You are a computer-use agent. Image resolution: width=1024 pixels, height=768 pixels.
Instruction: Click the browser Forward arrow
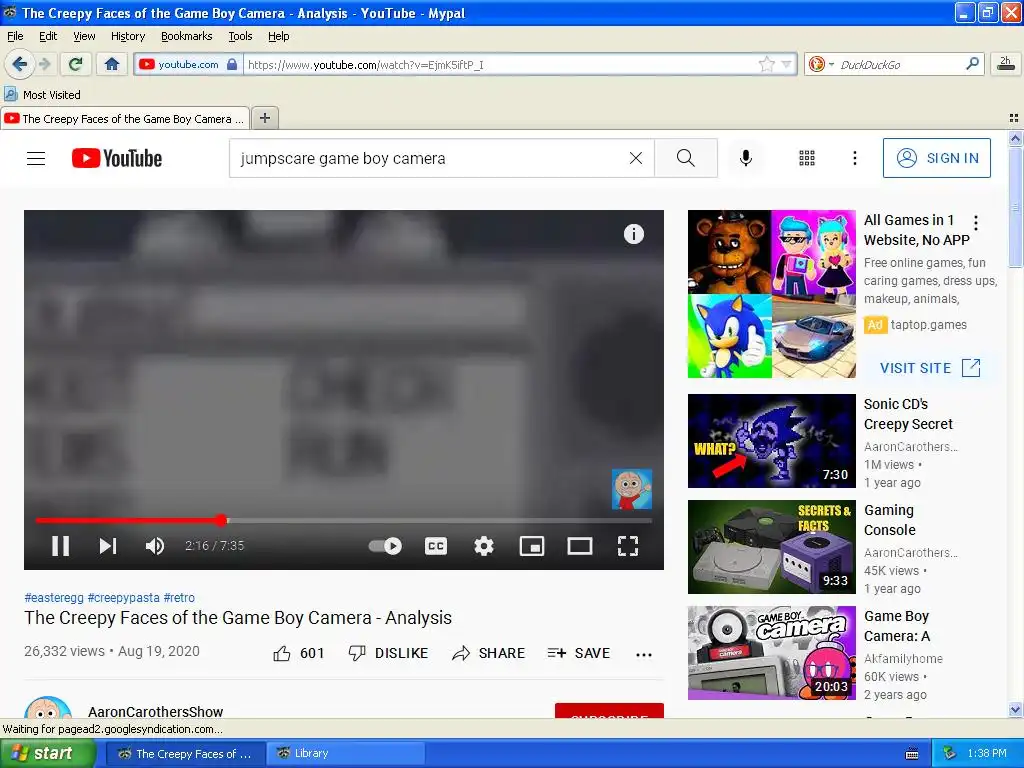[44, 64]
